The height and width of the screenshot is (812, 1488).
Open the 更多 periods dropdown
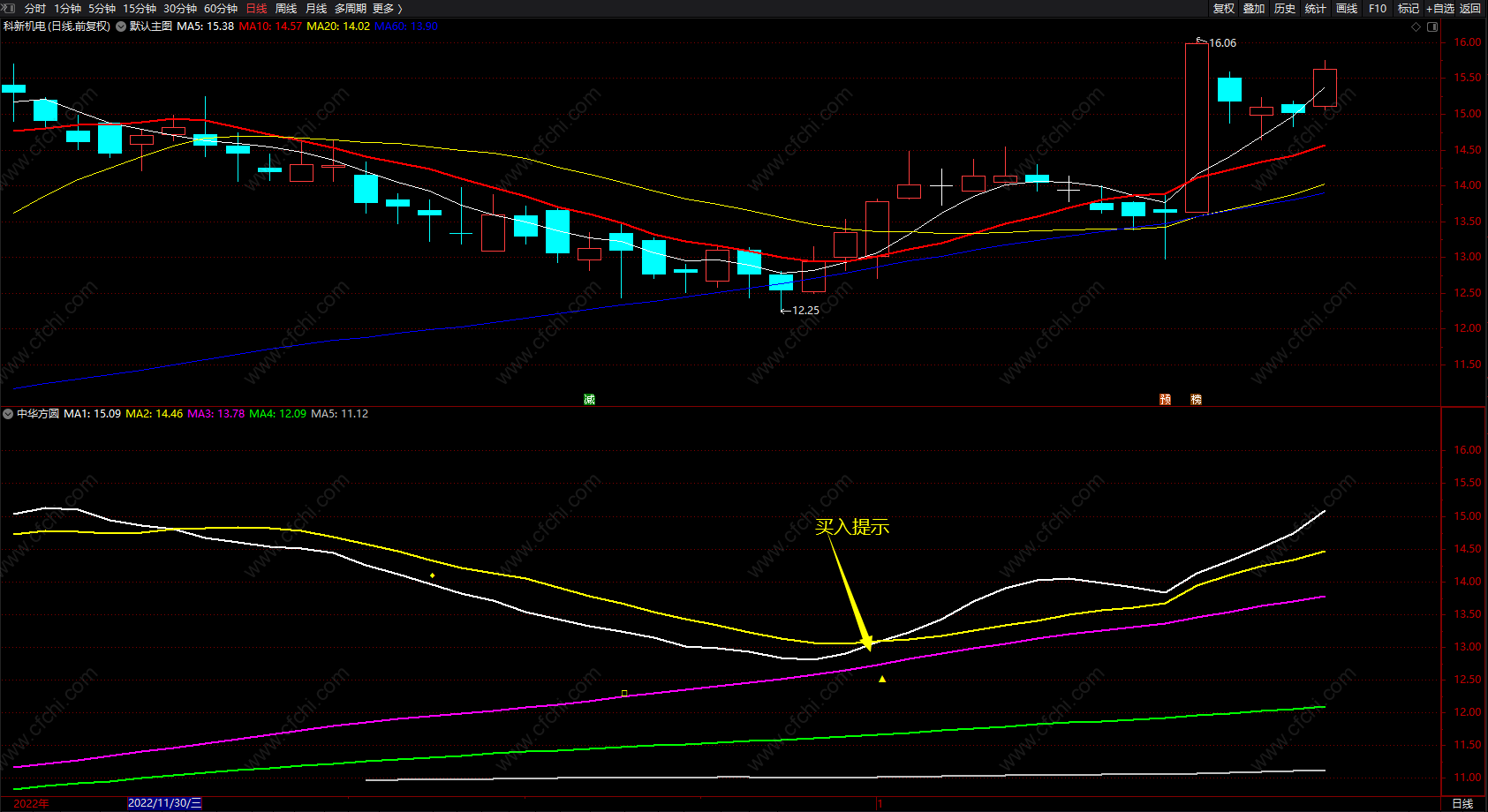[387, 9]
